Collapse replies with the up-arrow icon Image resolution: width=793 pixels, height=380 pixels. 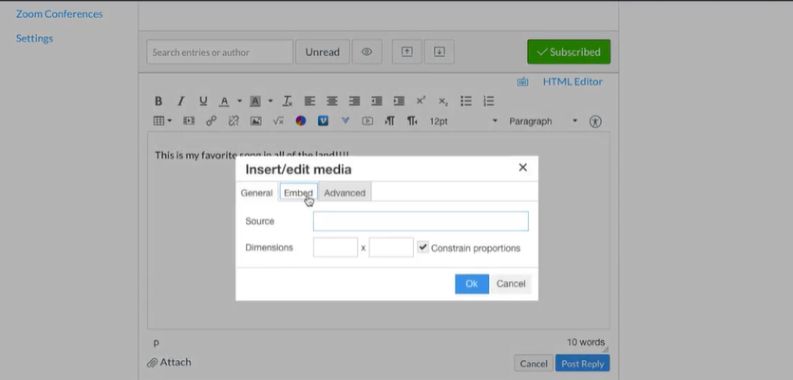407,52
